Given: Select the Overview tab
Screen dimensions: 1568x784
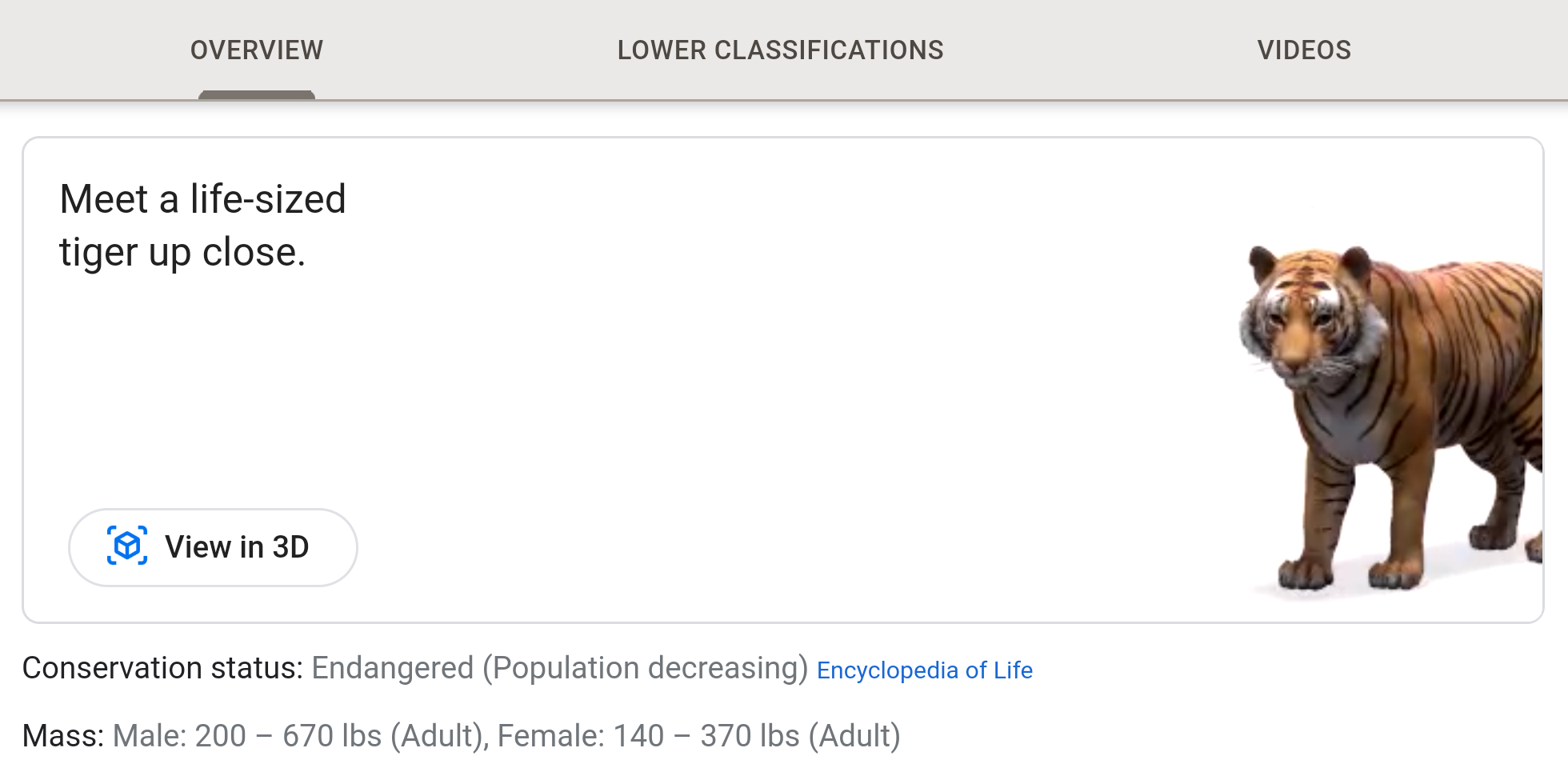Looking at the screenshot, I should point(256,50).
